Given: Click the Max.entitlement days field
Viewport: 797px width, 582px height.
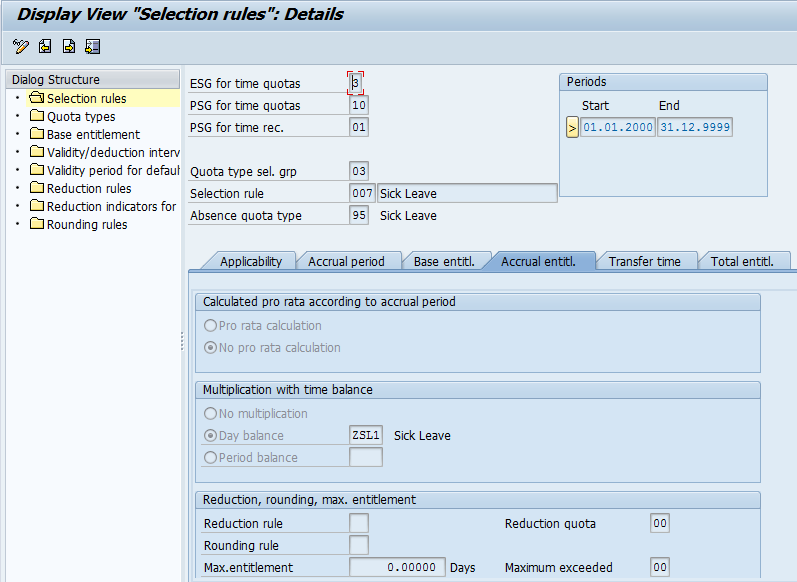Looking at the screenshot, I should [x=397, y=568].
